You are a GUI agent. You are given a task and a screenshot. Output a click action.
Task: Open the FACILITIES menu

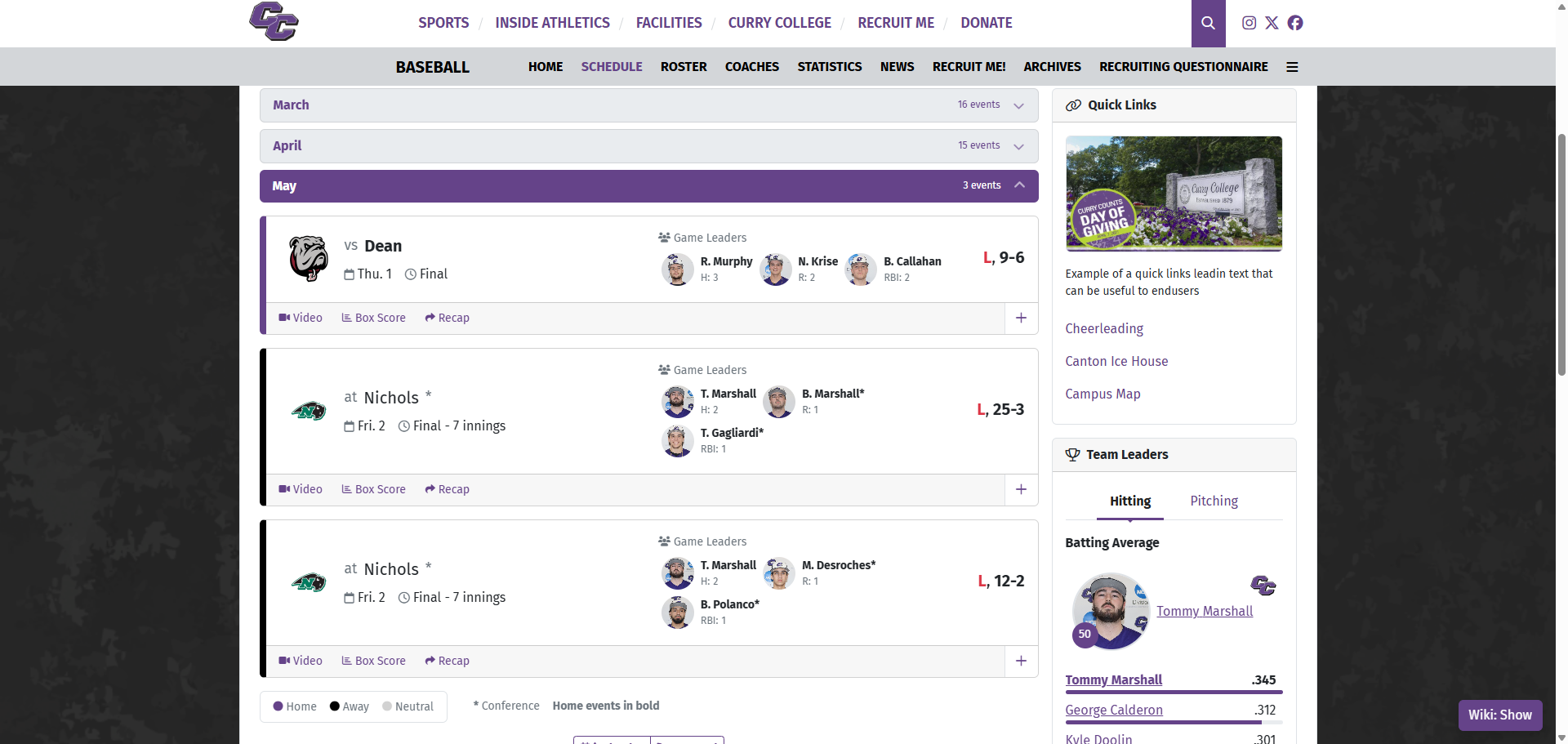(x=669, y=23)
